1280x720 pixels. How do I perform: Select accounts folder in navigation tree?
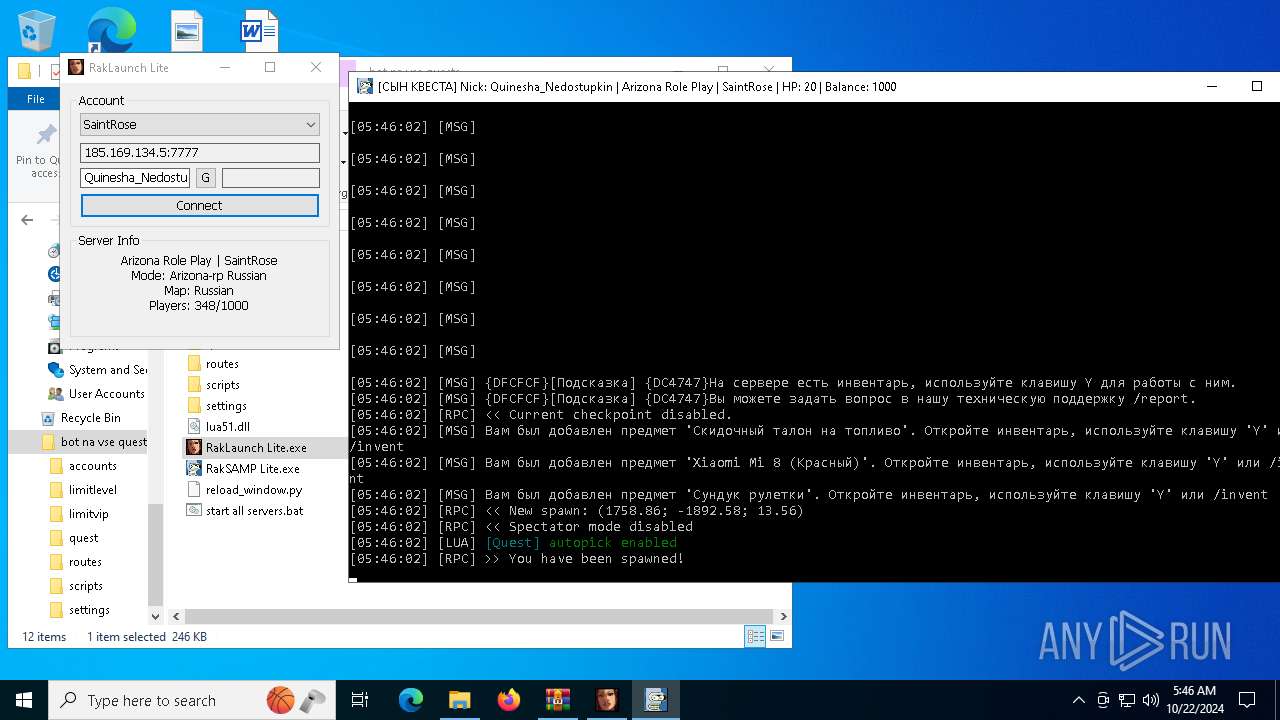[x=92, y=466]
